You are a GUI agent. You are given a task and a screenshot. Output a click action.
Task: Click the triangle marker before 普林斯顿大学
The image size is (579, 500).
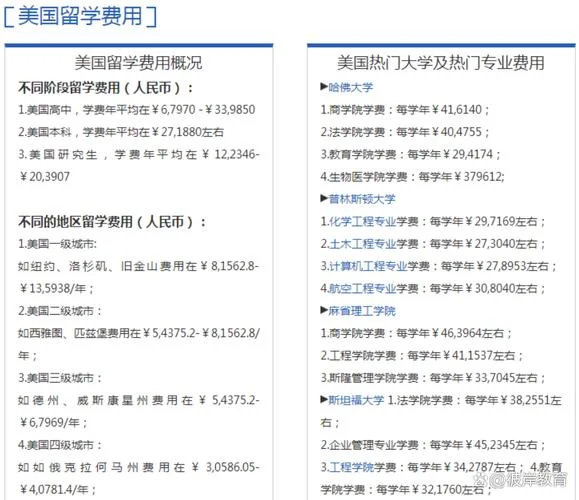pyautogui.click(x=324, y=199)
